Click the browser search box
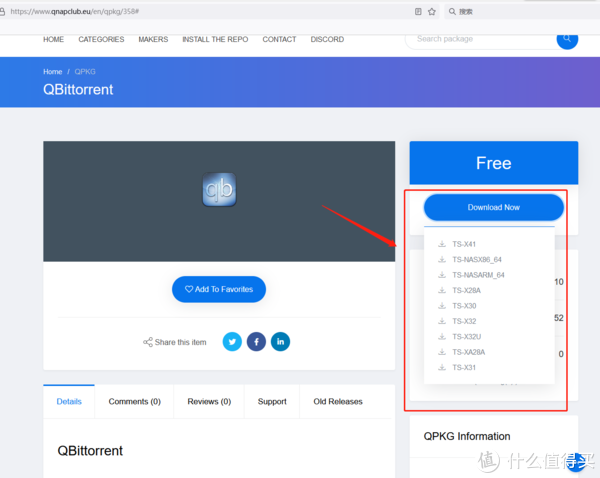 (522, 11)
